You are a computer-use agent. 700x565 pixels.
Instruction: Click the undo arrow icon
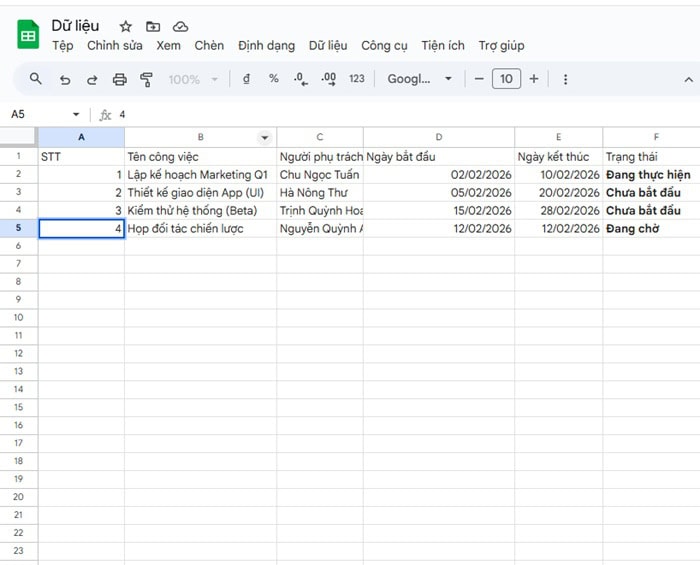(65, 79)
